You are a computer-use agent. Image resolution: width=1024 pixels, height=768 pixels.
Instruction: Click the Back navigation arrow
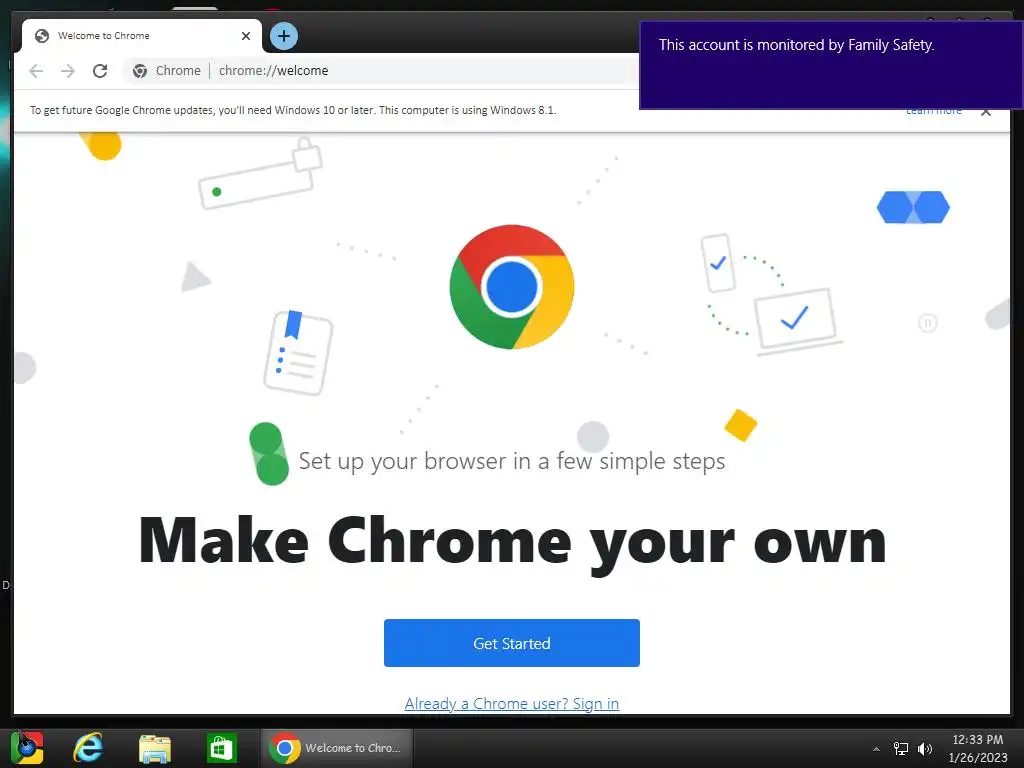point(36,71)
